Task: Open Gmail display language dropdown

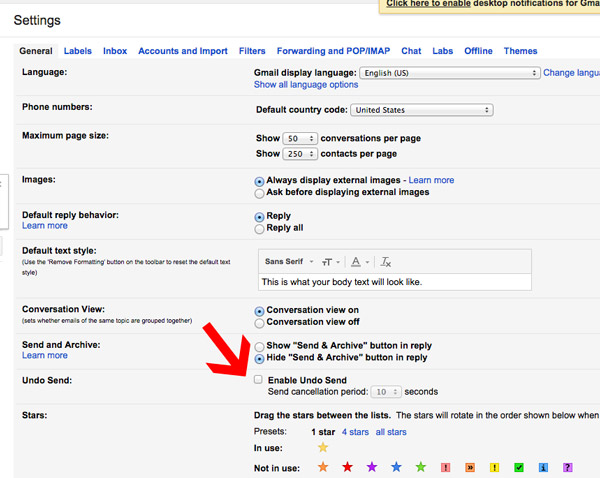Action: pyautogui.click(x=450, y=73)
